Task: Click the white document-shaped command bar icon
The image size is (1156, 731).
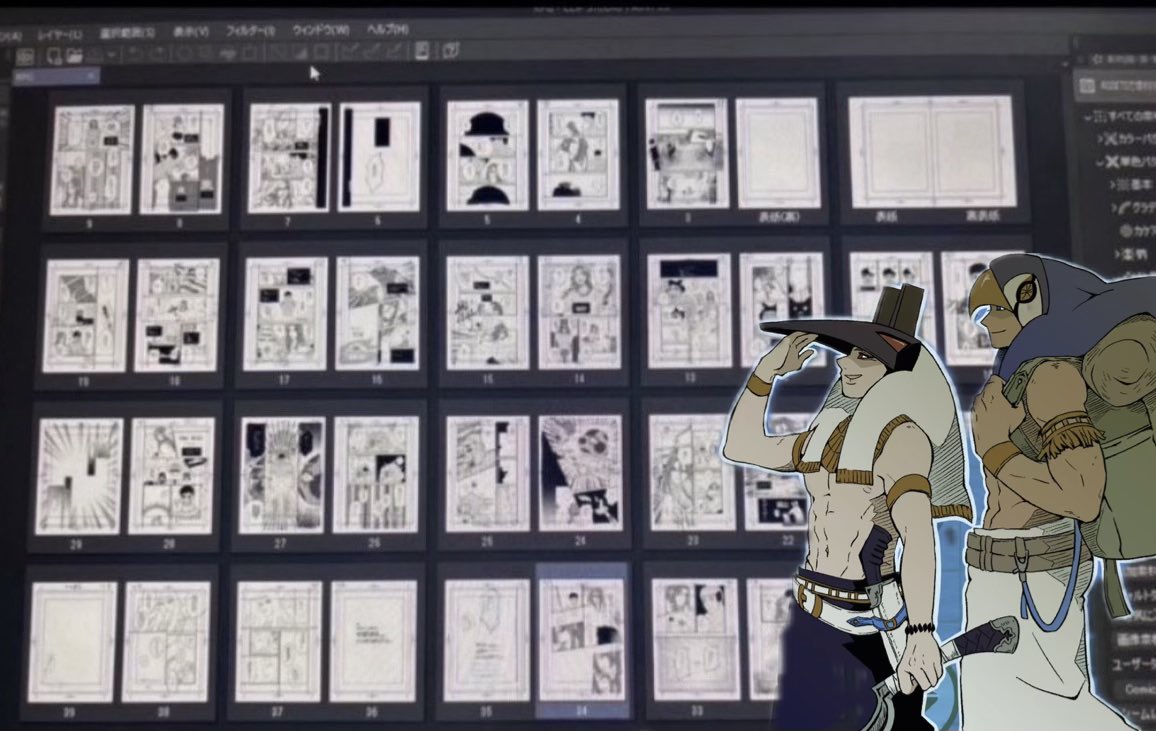Action: click(422, 50)
